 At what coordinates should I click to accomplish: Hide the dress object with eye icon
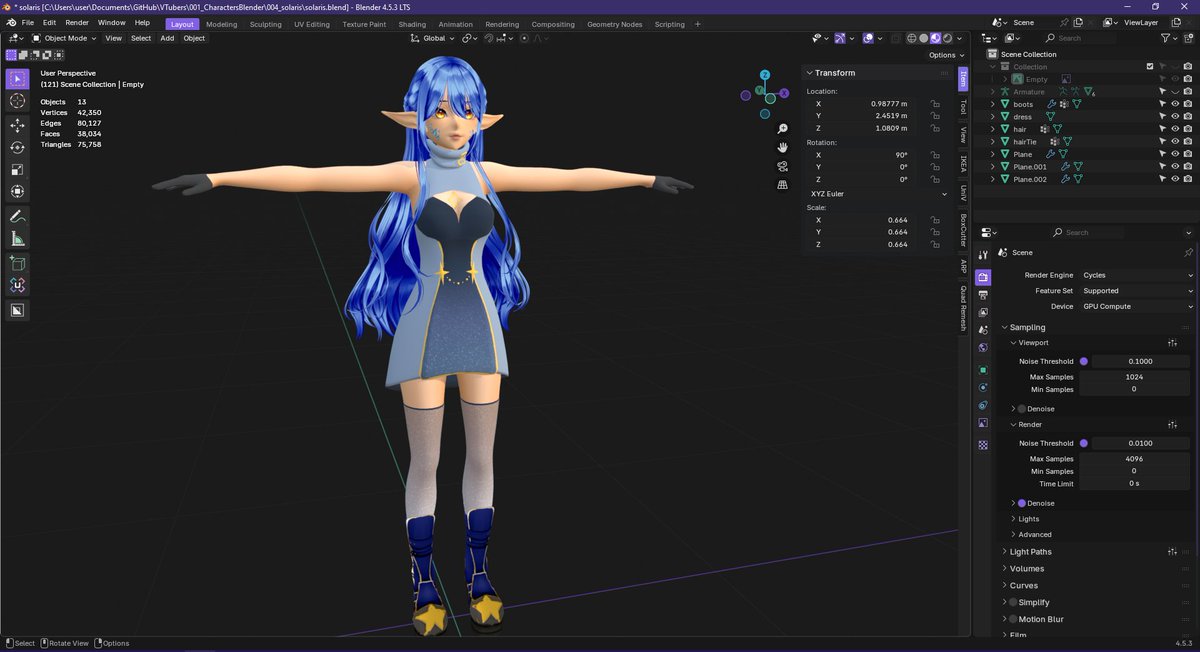coord(1175,117)
